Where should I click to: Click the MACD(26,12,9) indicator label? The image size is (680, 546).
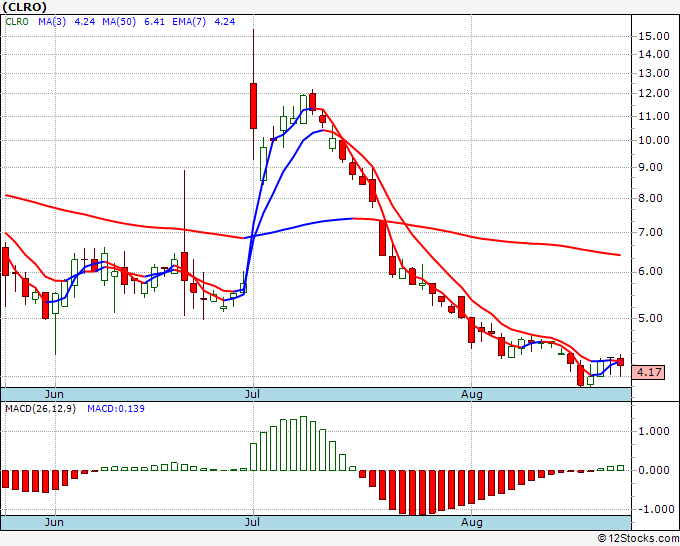(40, 409)
